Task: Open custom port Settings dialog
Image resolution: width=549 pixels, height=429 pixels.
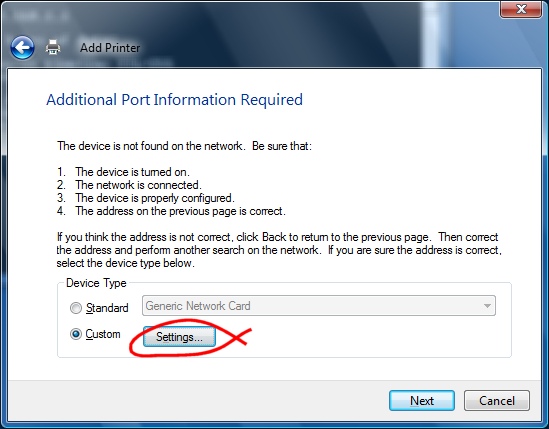Action: (x=179, y=337)
